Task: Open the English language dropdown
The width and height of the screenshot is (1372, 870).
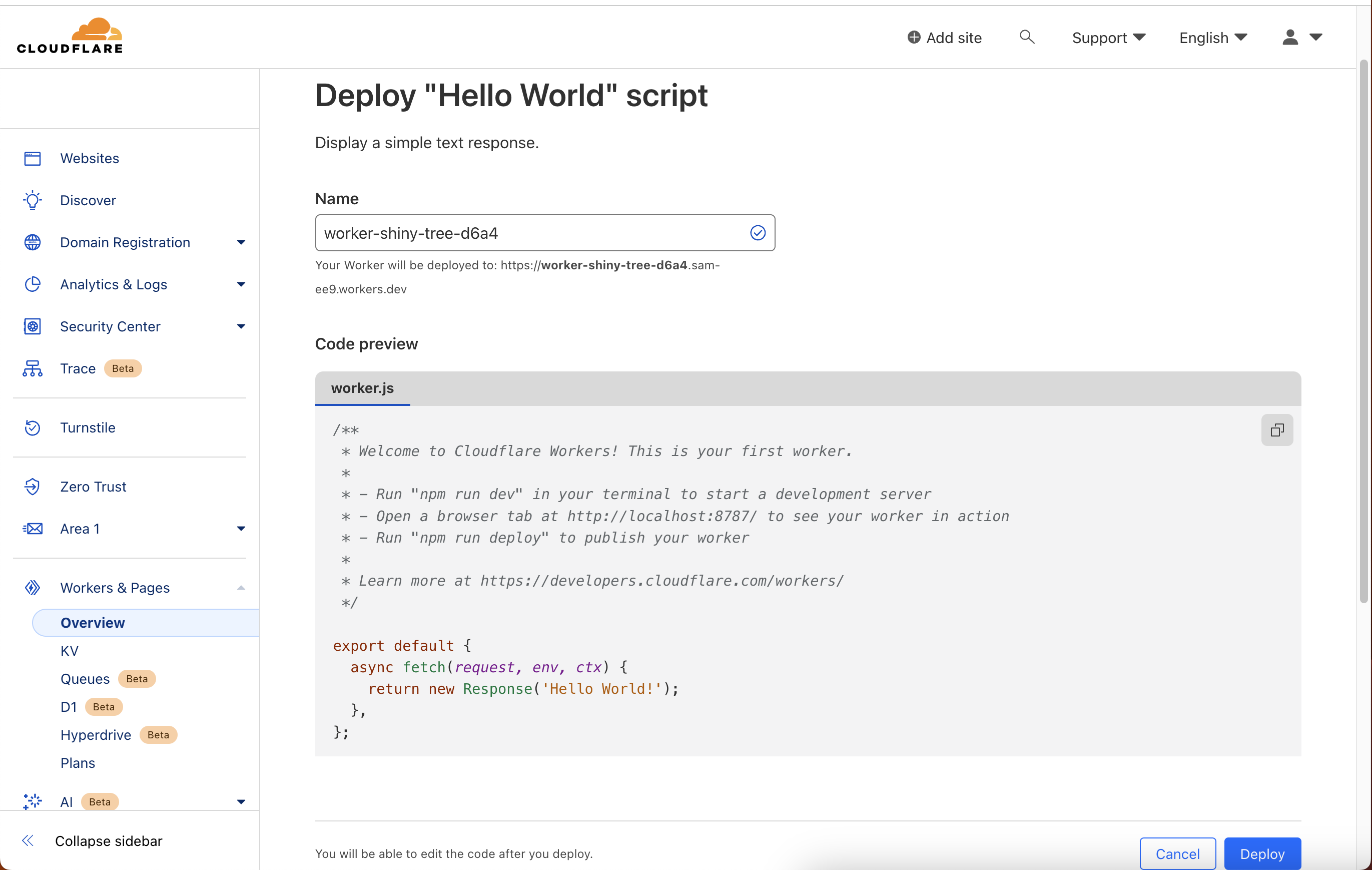Action: [1213, 38]
